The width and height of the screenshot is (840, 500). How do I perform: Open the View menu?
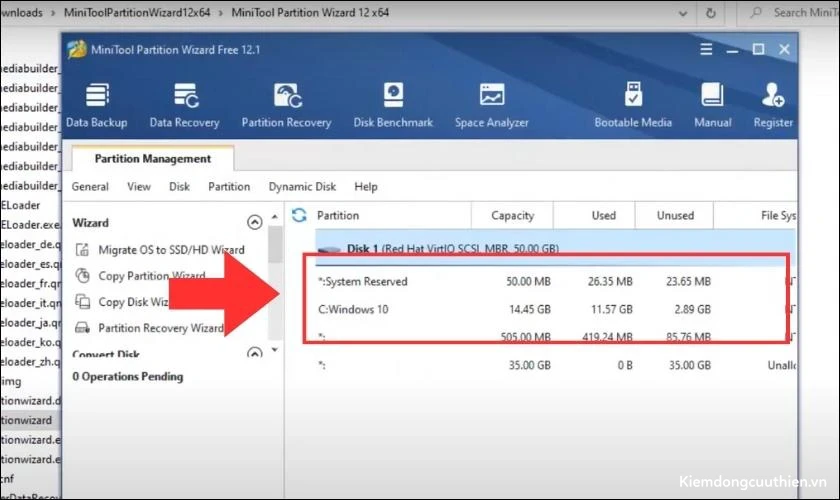[139, 186]
